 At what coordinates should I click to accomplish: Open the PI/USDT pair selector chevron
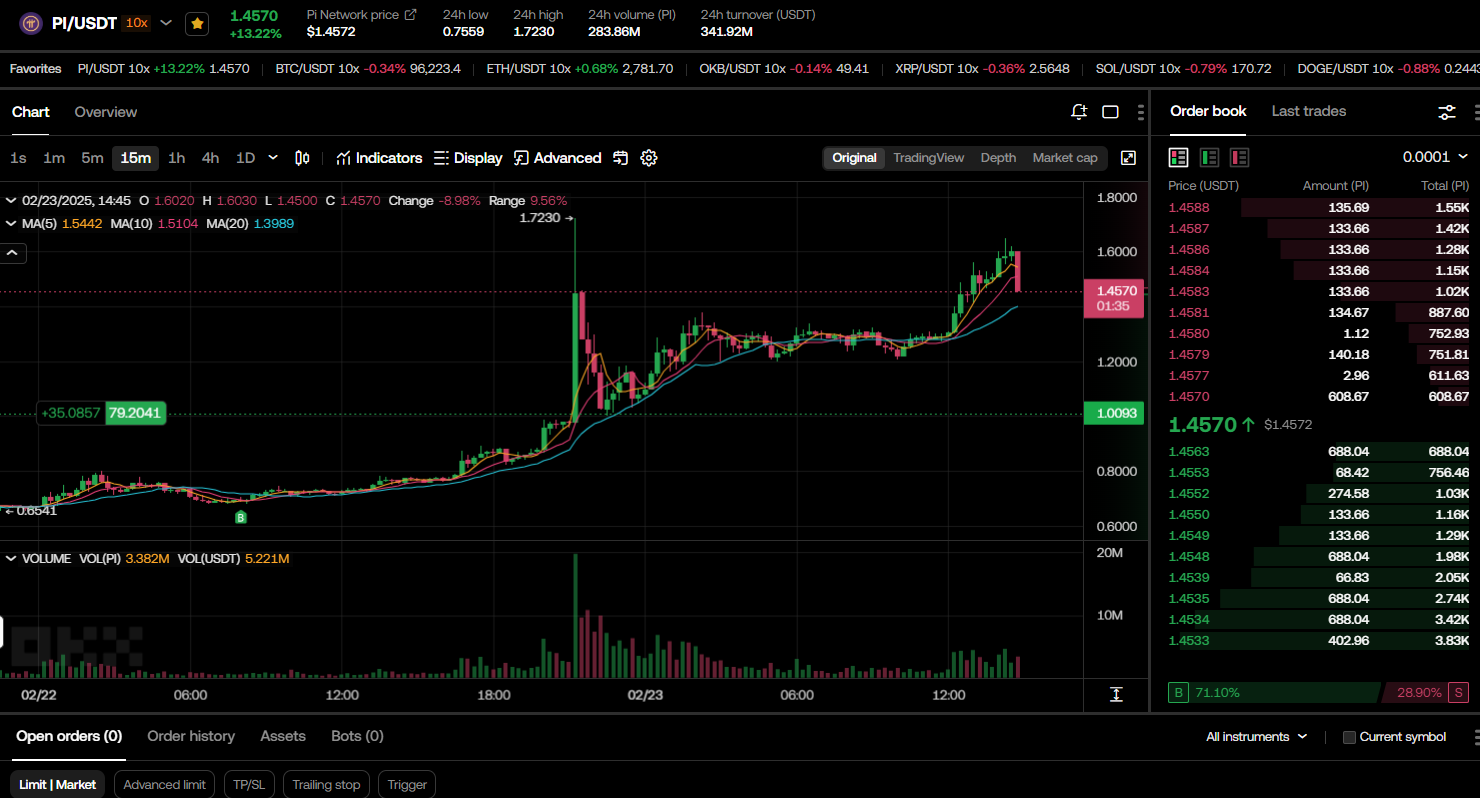[166, 23]
